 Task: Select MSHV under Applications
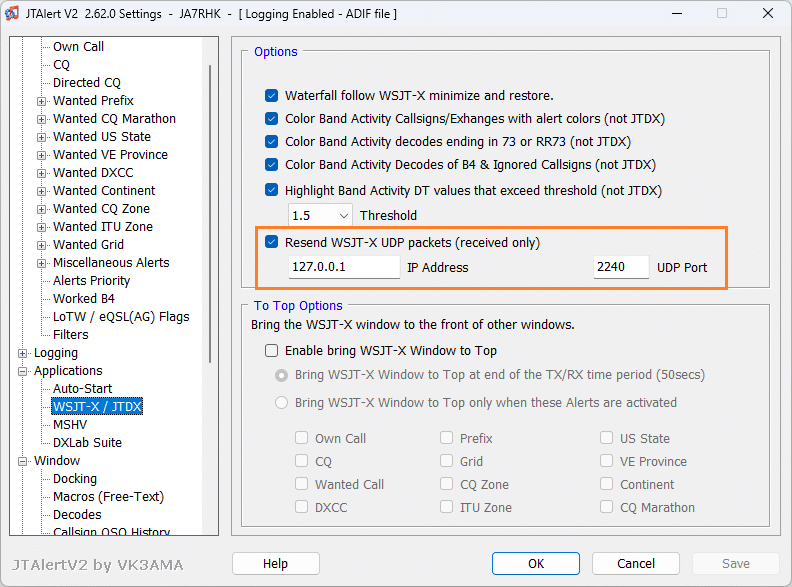(x=70, y=424)
